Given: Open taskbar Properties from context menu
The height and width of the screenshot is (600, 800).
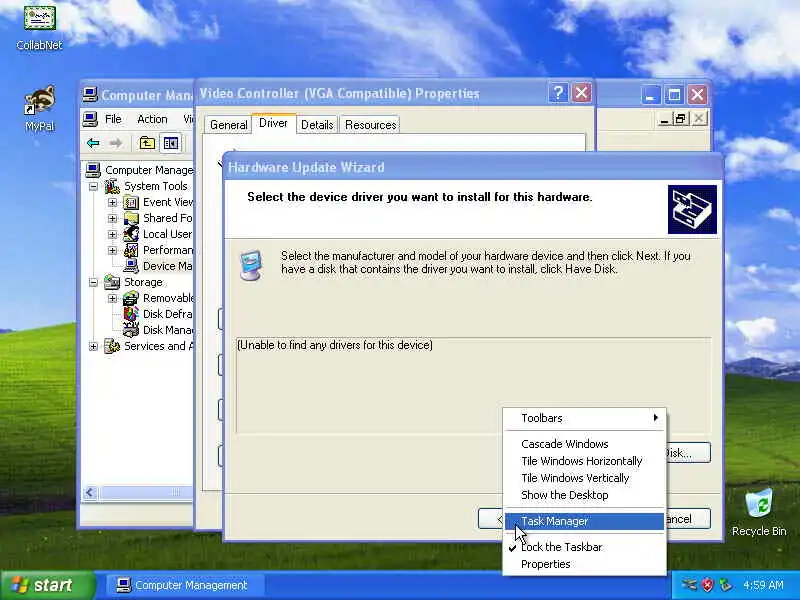Looking at the screenshot, I should (585, 564).
